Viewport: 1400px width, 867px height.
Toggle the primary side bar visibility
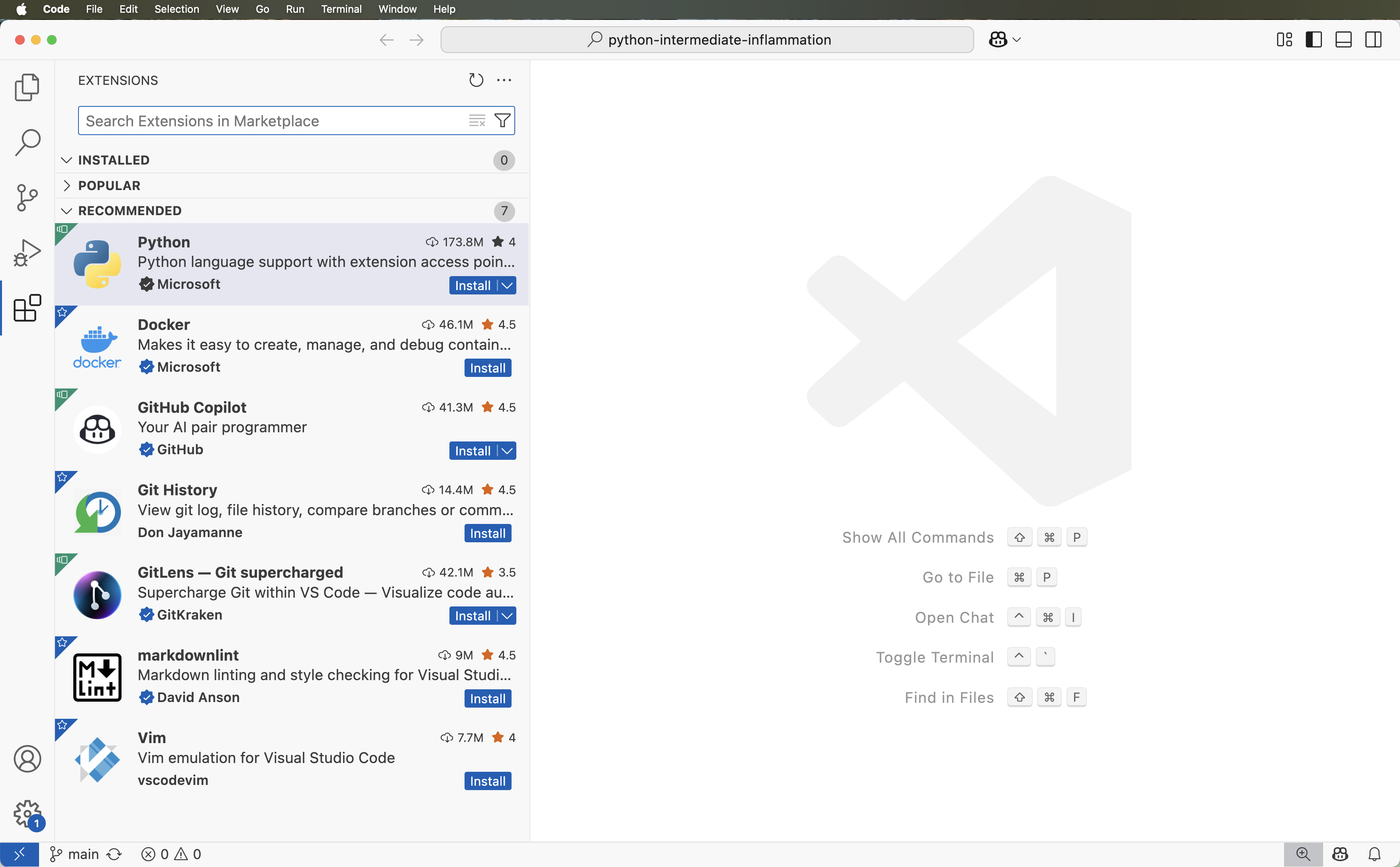pyautogui.click(x=1314, y=39)
